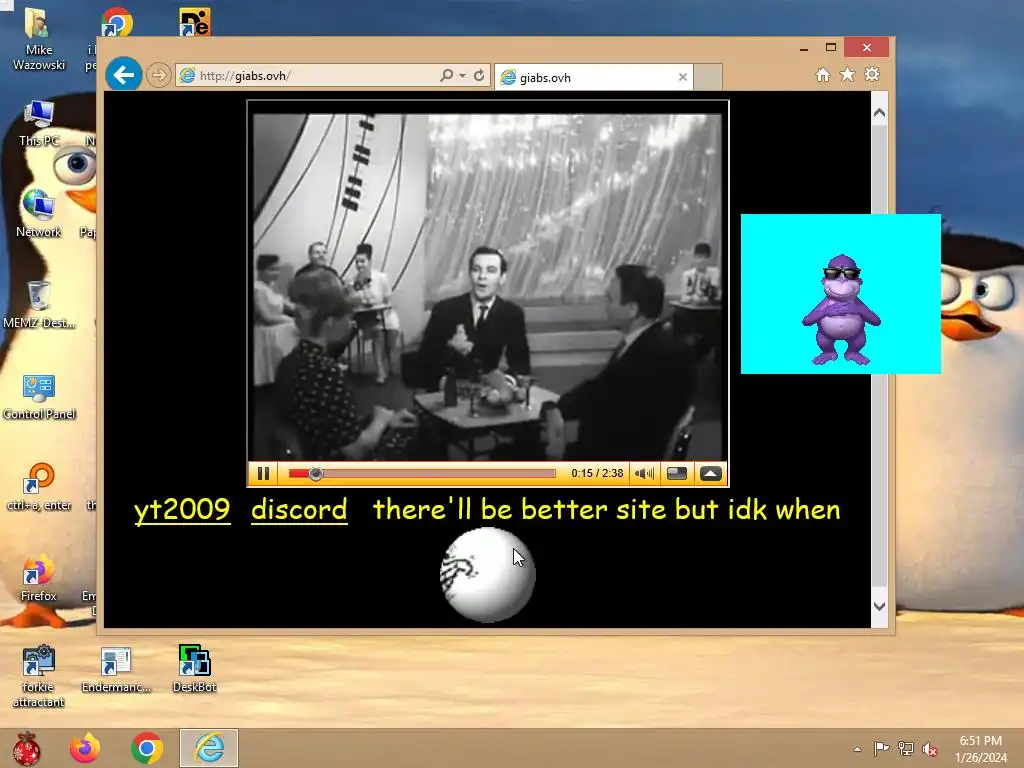Image resolution: width=1024 pixels, height=768 pixels.
Task: Launch Firefox from the taskbar
Action: coord(85,748)
